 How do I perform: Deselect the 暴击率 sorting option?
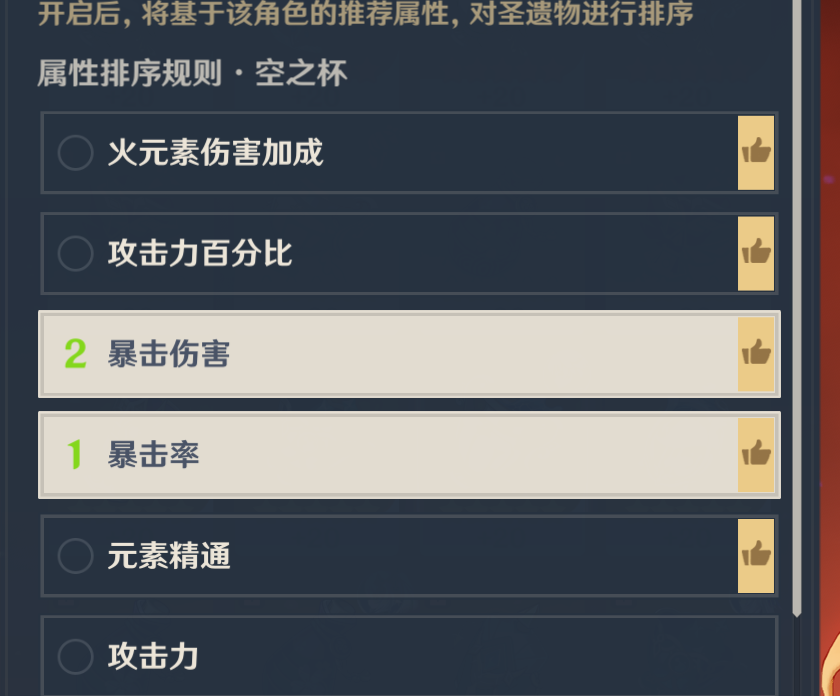(x=400, y=455)
